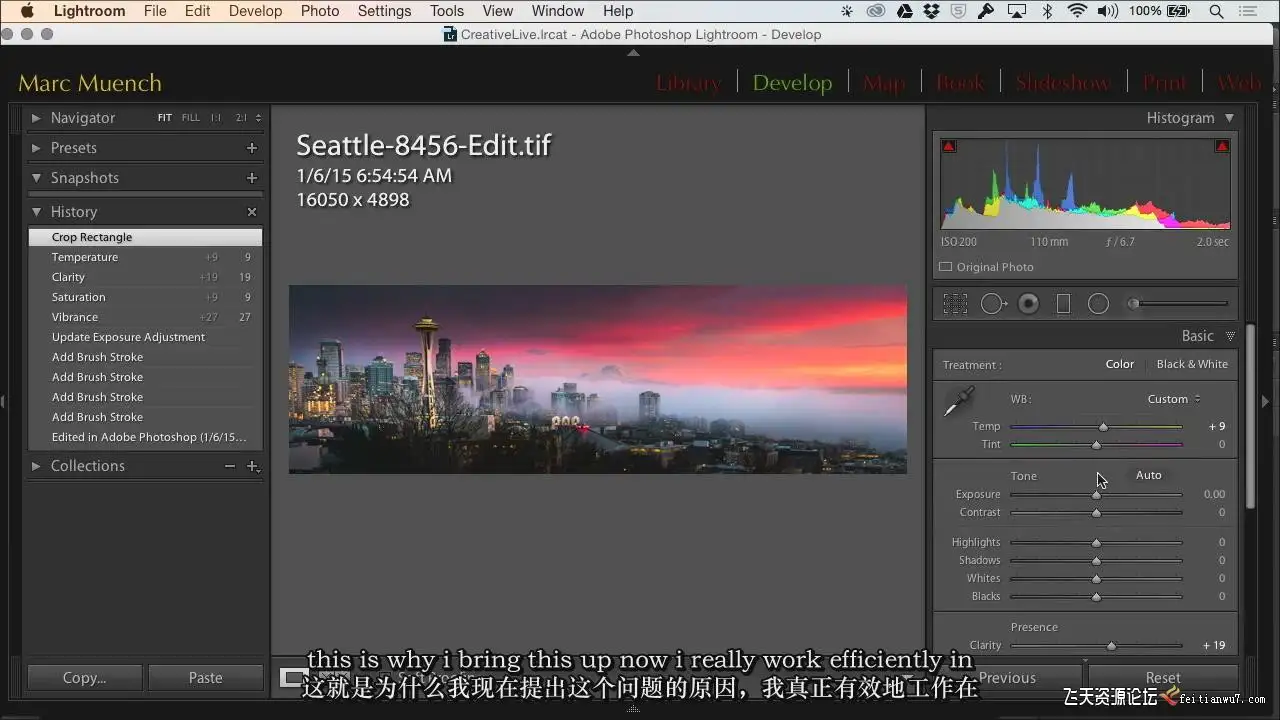Image resolution: width=1280 pixels, height=720 pixels.
Task: Set treatment to Color
Action: (1120, 364)
